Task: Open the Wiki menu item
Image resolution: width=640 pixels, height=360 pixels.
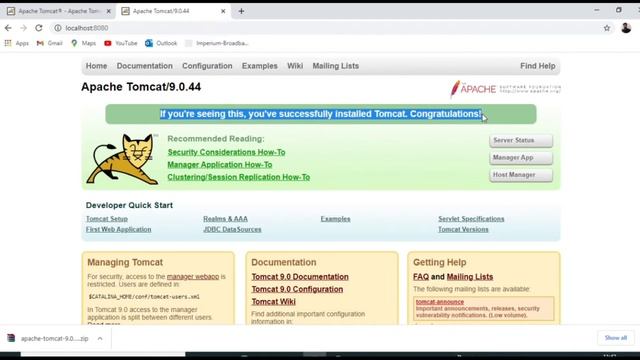Action: click(295, 66)
